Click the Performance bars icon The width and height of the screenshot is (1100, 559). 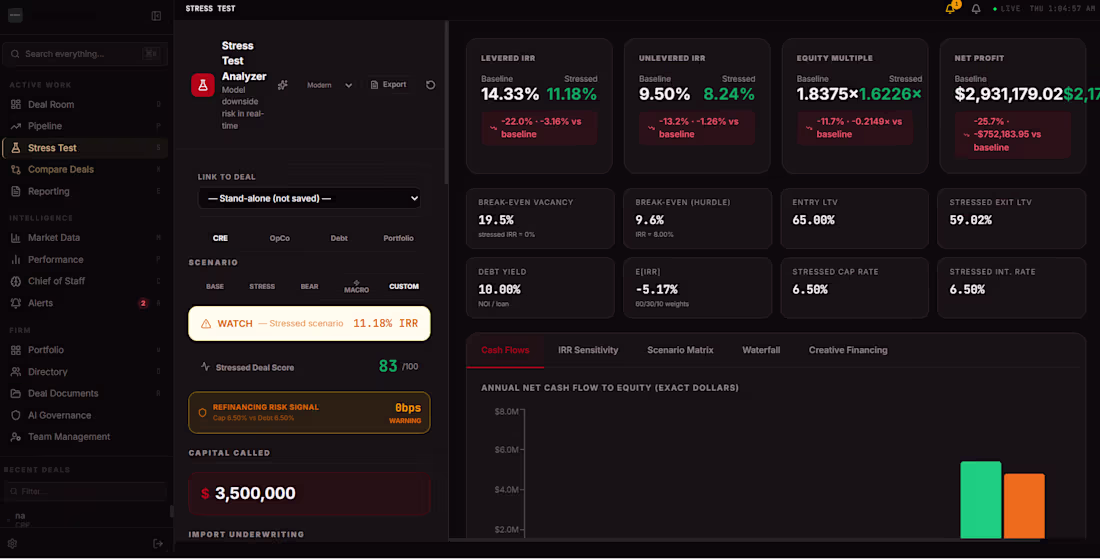pos(15,260)
